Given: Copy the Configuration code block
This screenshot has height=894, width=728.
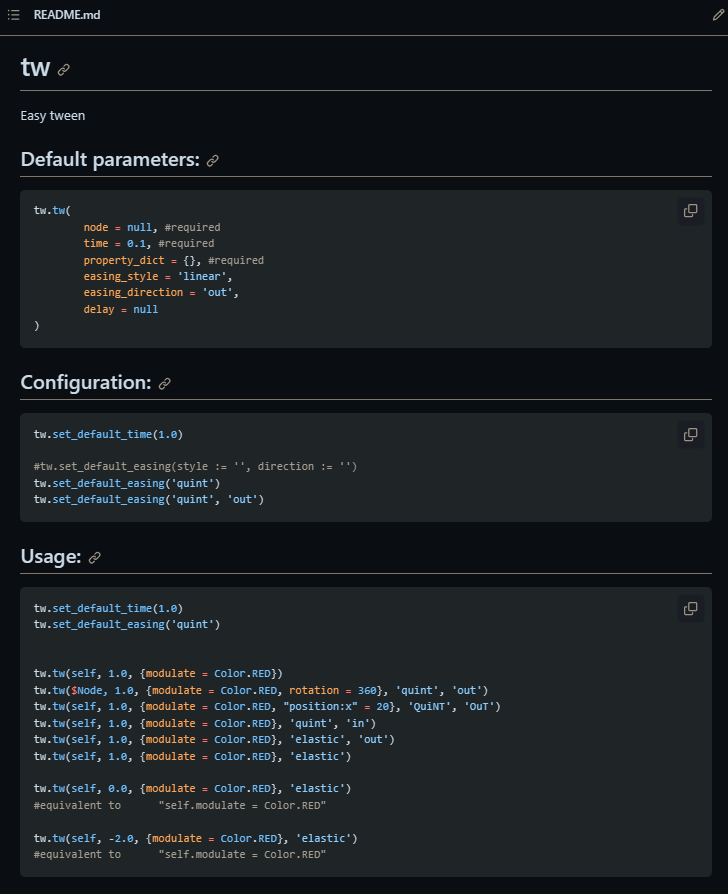Looking at the screenshot, I should 690,434.
